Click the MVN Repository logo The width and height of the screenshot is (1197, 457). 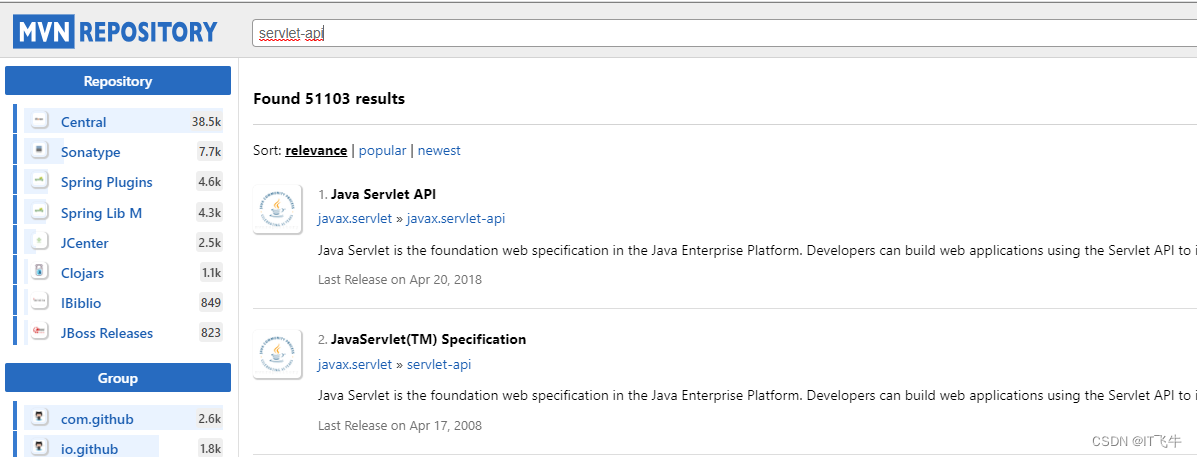point(116,32)
